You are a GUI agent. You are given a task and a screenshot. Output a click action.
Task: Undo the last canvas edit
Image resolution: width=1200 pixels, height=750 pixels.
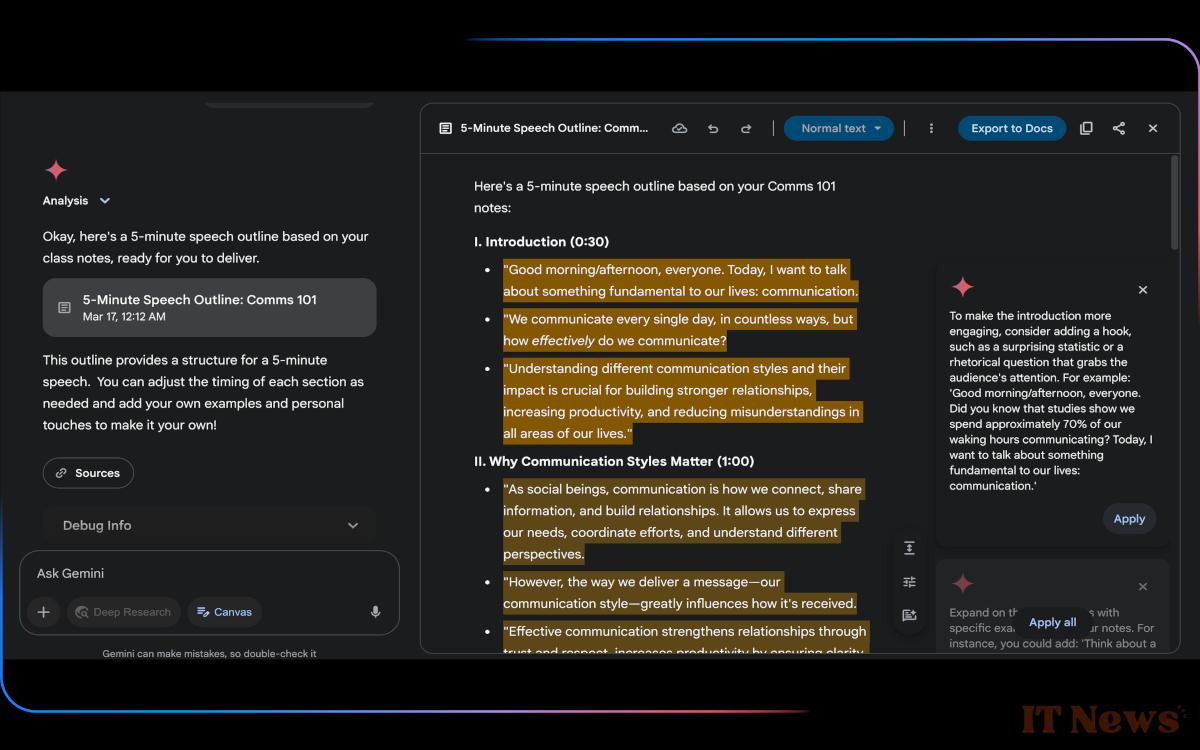[x=713, y=128]
